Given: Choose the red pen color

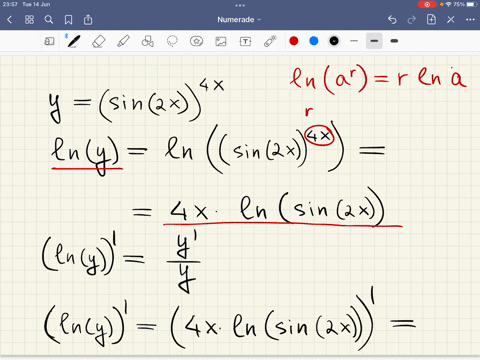Looking at the screenshot, I should (x=294, y=41).
